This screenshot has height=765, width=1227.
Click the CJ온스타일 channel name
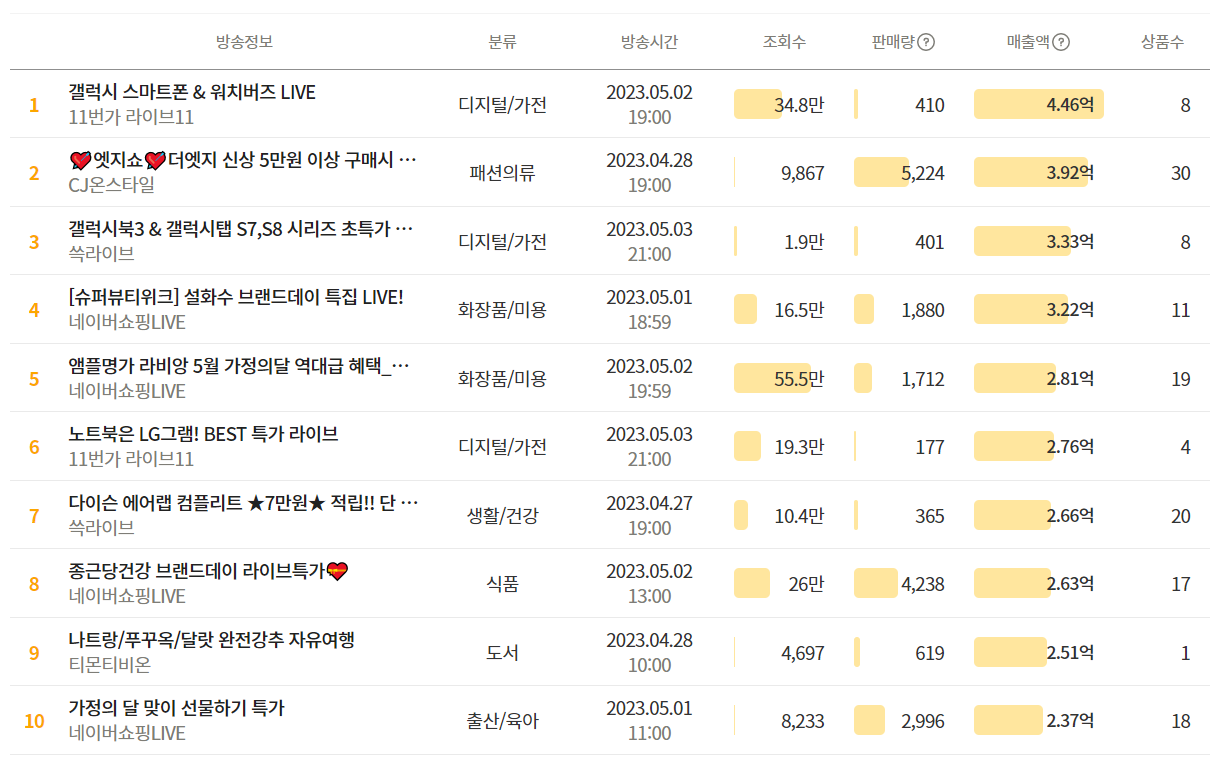coord(112,185)
